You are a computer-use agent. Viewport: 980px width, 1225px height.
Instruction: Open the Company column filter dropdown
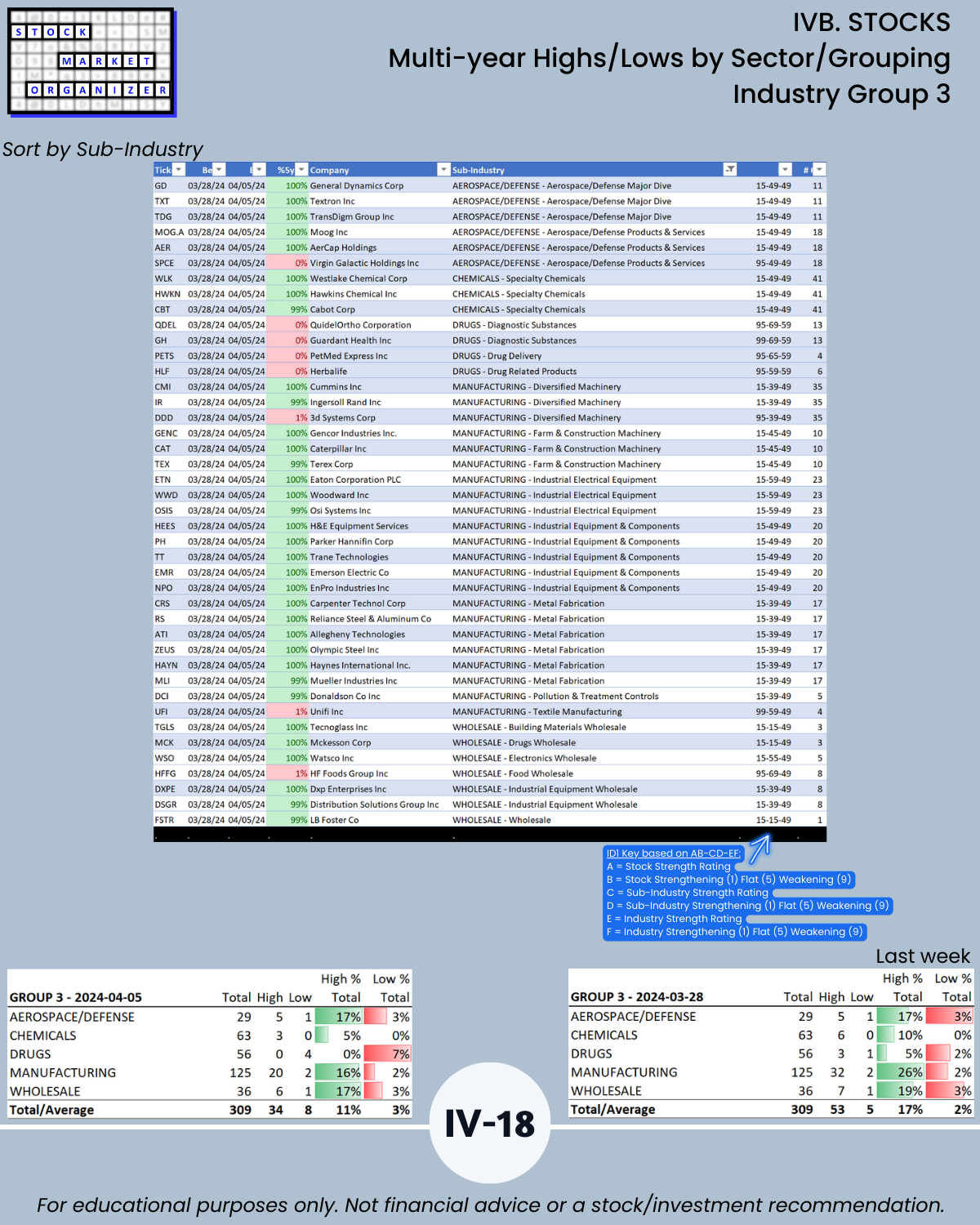click(x=443, y=170)
